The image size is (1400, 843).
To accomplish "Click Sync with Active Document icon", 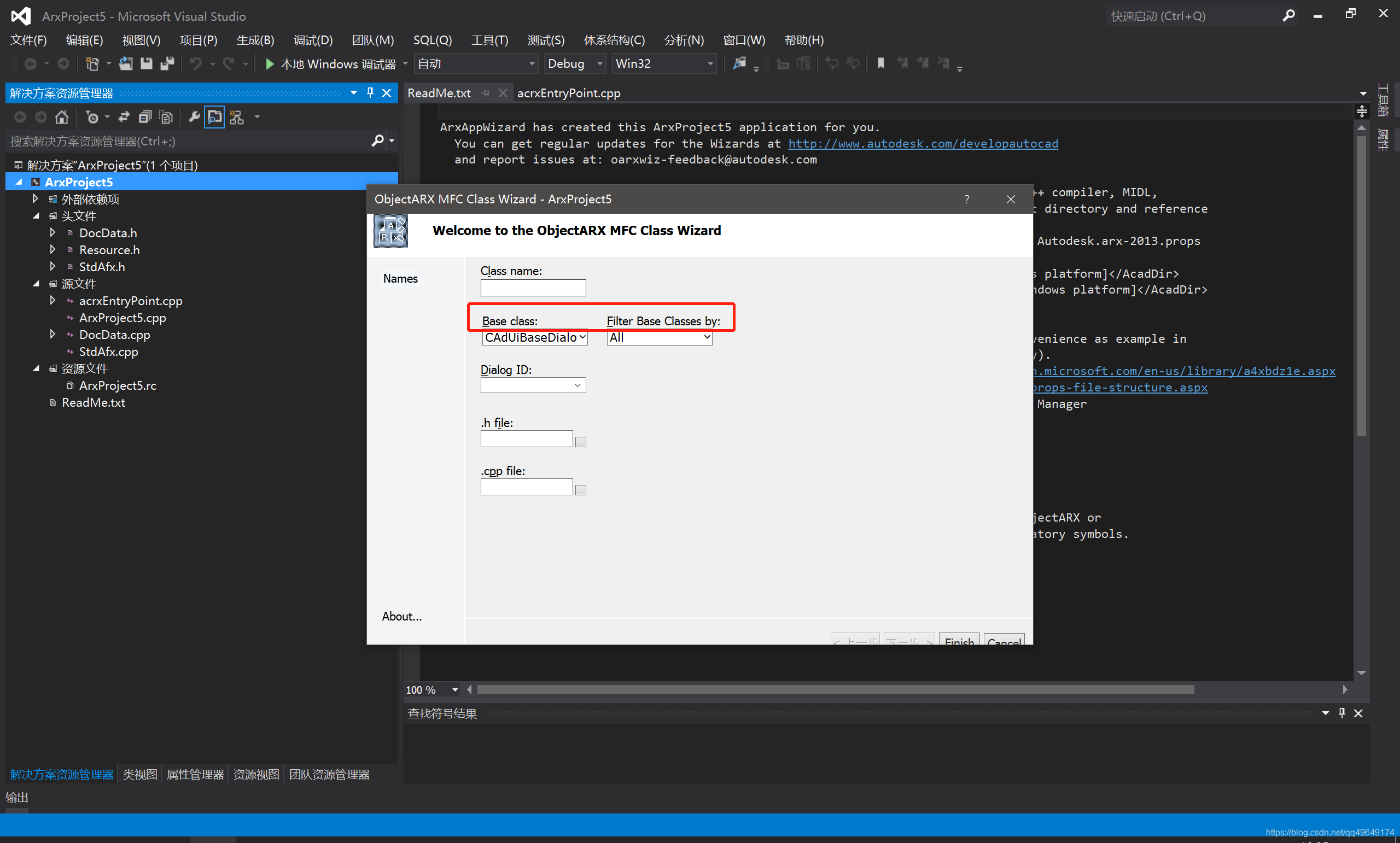I will coord(124,118).
